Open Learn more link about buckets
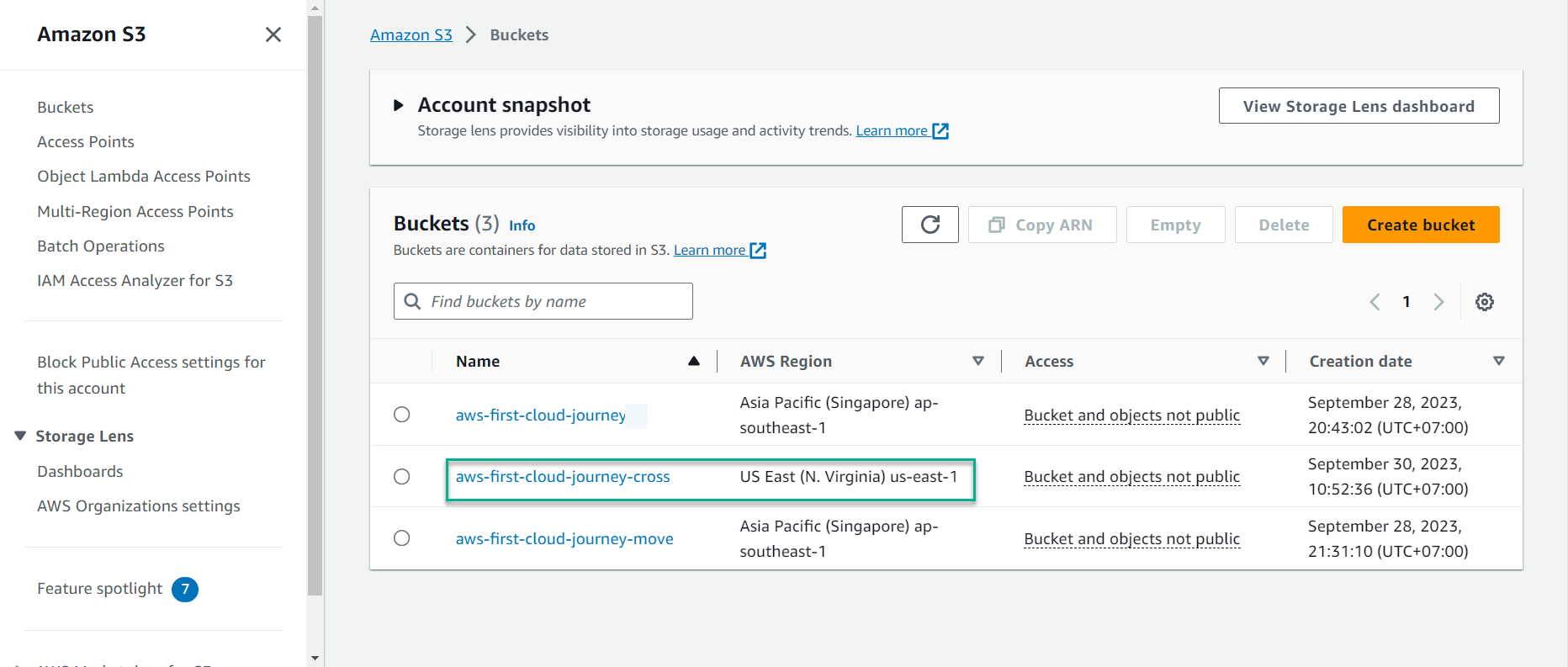The height and width of the screenshot is (667, 1568). point(709,251)
